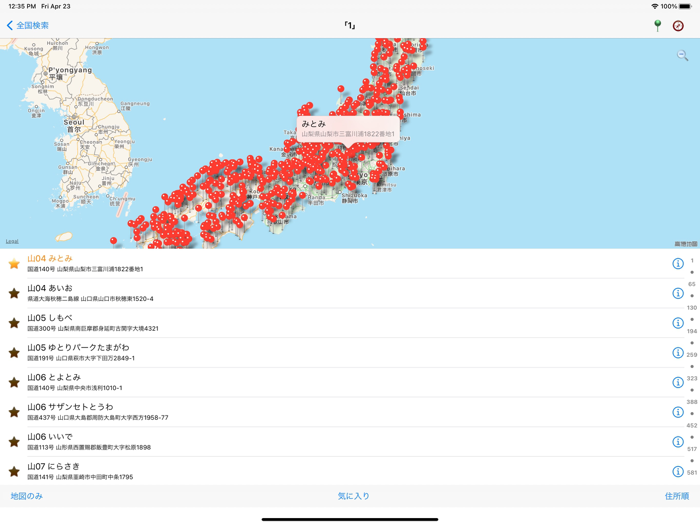Toggle favorite star for 山04 あいお
Image resolution: width=700 pixels, height=525 pixels.
pyautogui.click(x=14, y=293)
